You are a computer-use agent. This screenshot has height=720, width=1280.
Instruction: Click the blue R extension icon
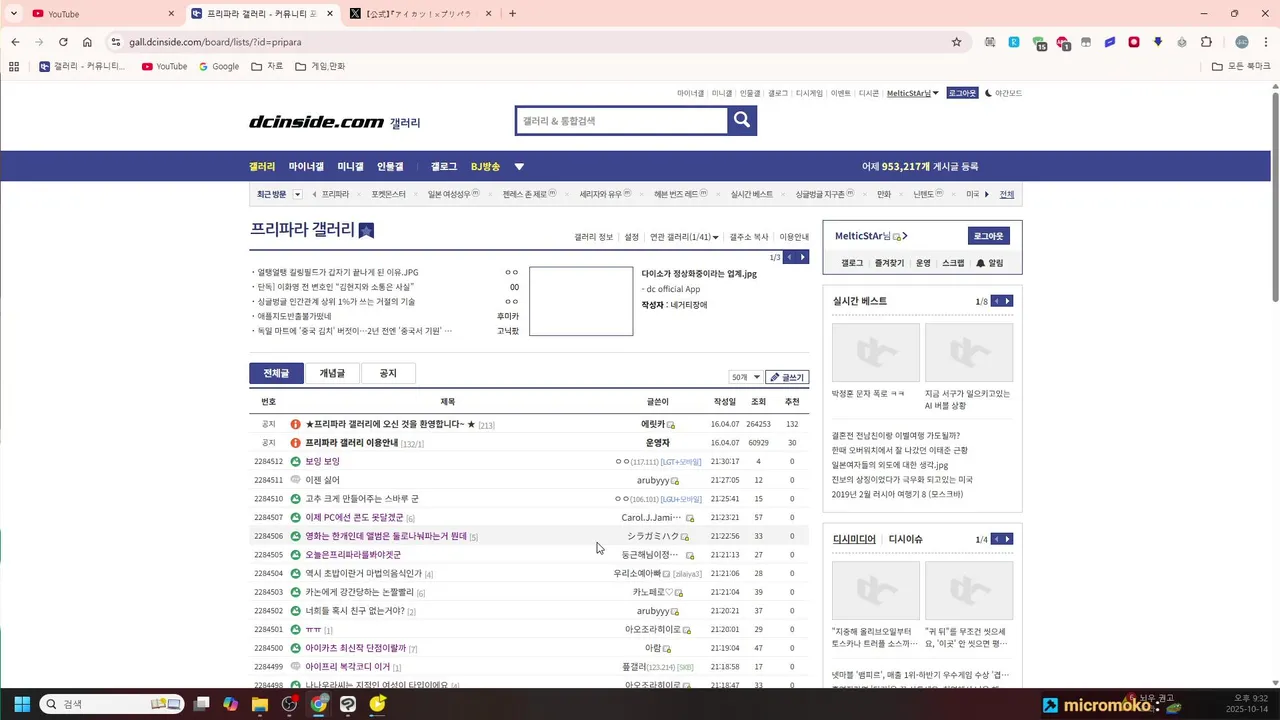[1014, 42]
